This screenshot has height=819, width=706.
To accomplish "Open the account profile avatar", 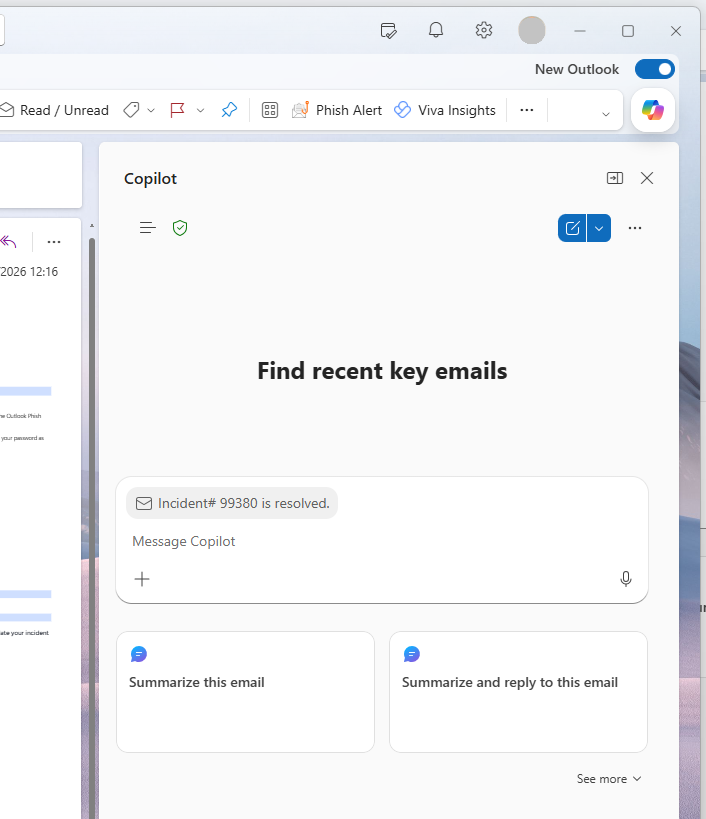I will pos(532,30).
